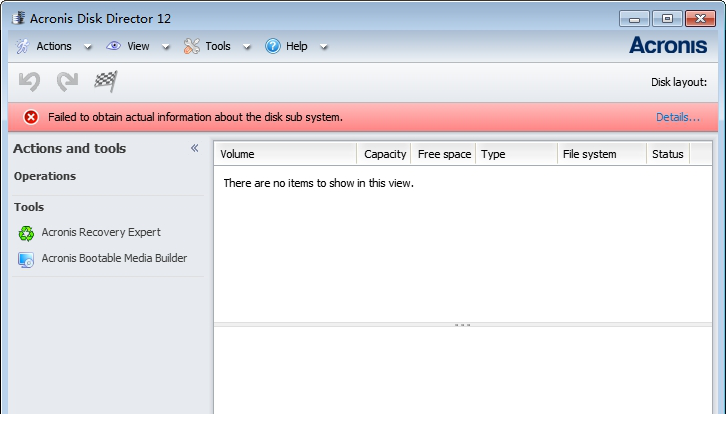This screenshot has height=430, width=726.
Task: Click the Redo arrow icon
Action: [68, 82]
